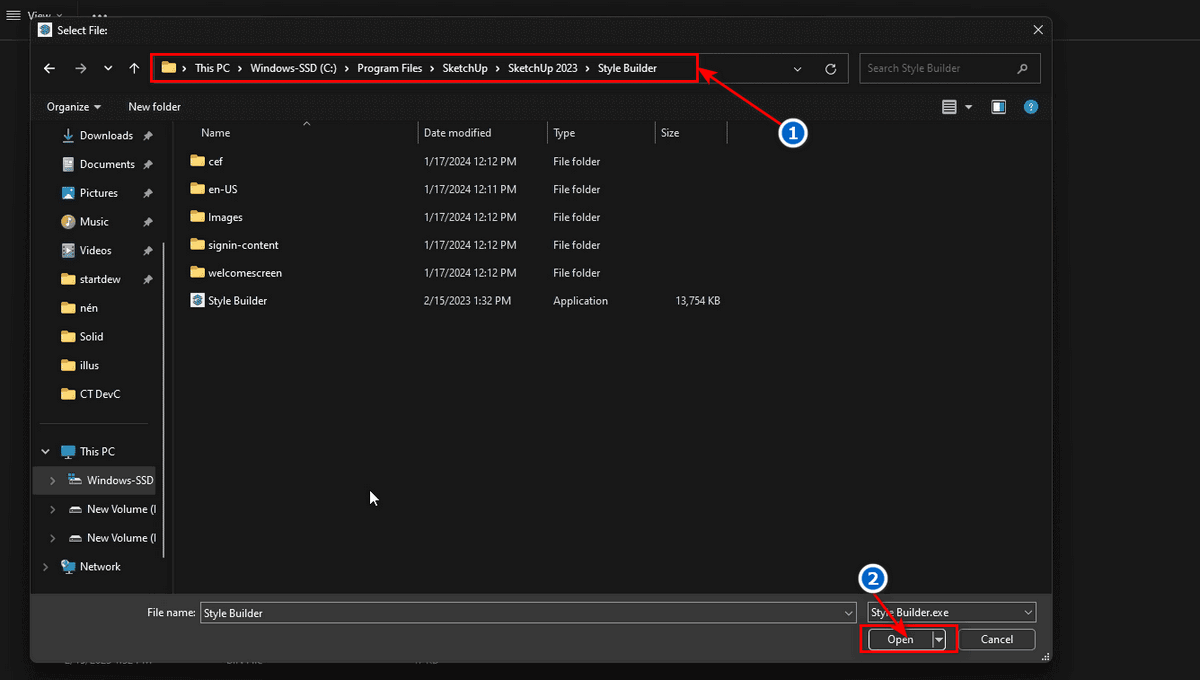Open the Help question mark icon
The image size is (1200, 680).
coord(1031,107)
